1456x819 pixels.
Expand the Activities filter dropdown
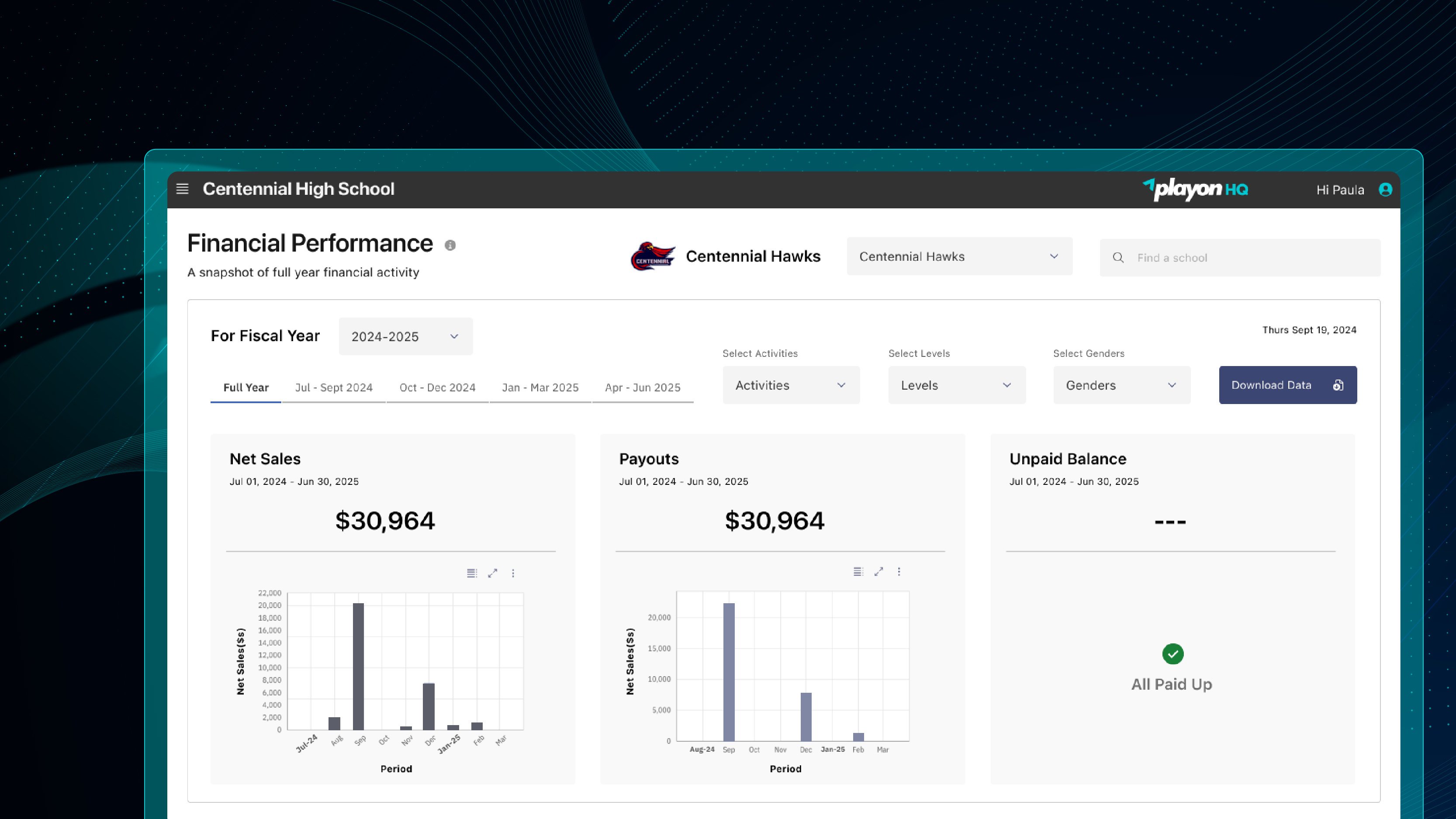791,386
